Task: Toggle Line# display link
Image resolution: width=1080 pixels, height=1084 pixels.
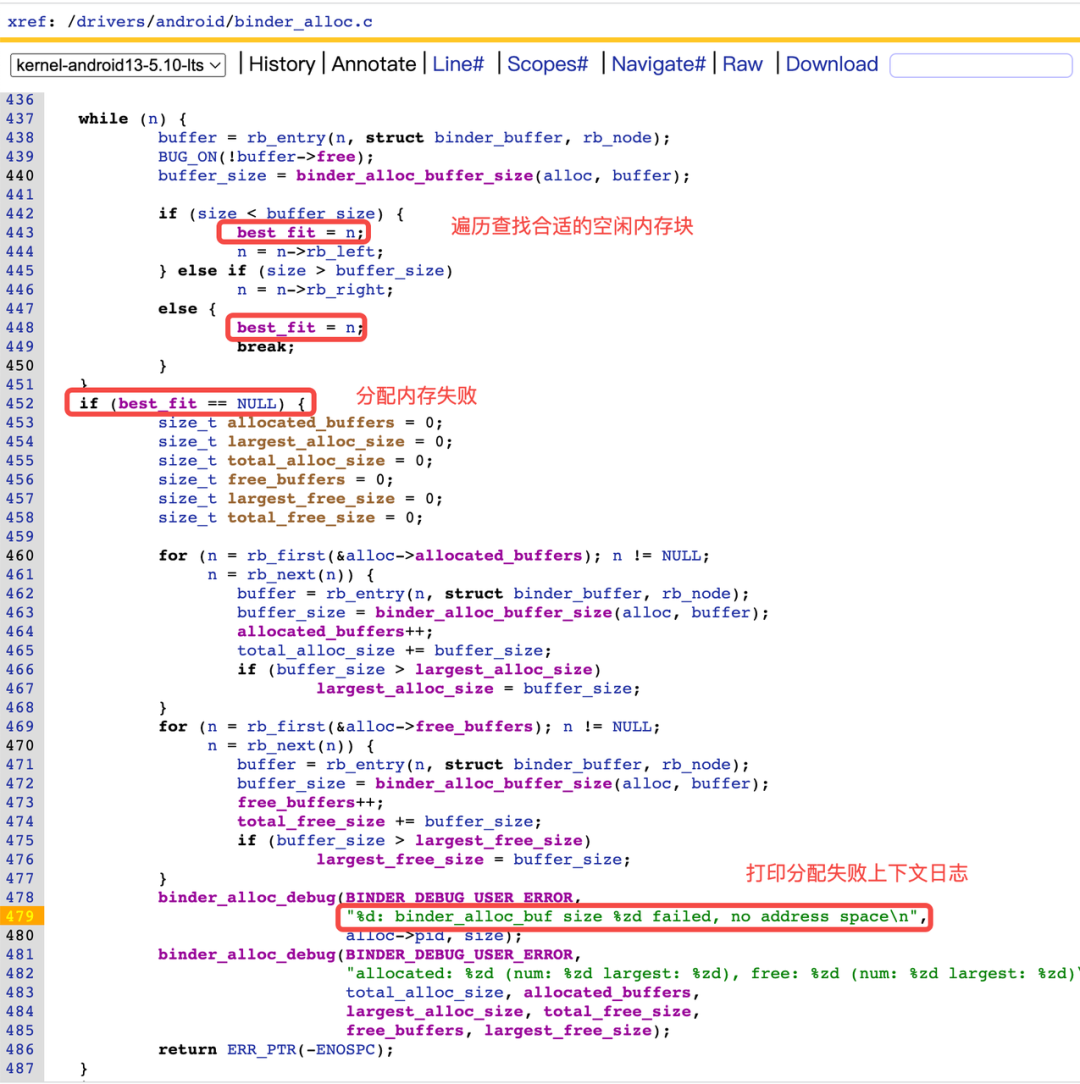Action: [x=458, y=64]
